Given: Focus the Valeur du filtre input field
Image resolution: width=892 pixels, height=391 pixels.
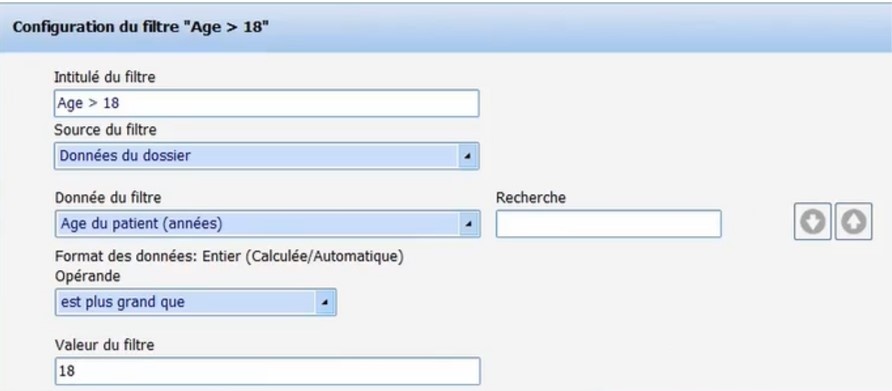Looking at the screenshot, I should pyautogui.click(x=267, y=371).
